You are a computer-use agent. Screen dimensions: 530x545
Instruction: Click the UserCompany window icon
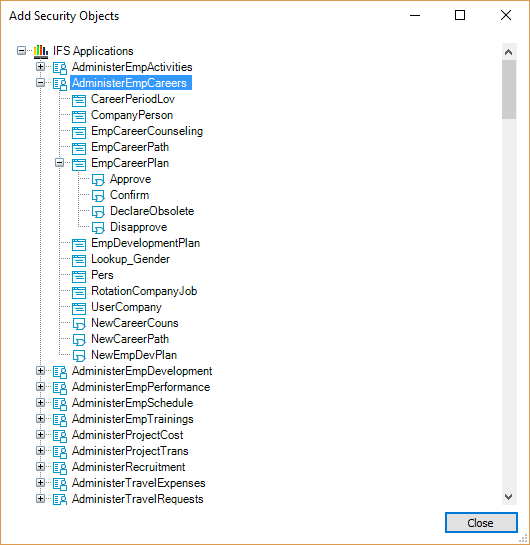click(79, 308)
